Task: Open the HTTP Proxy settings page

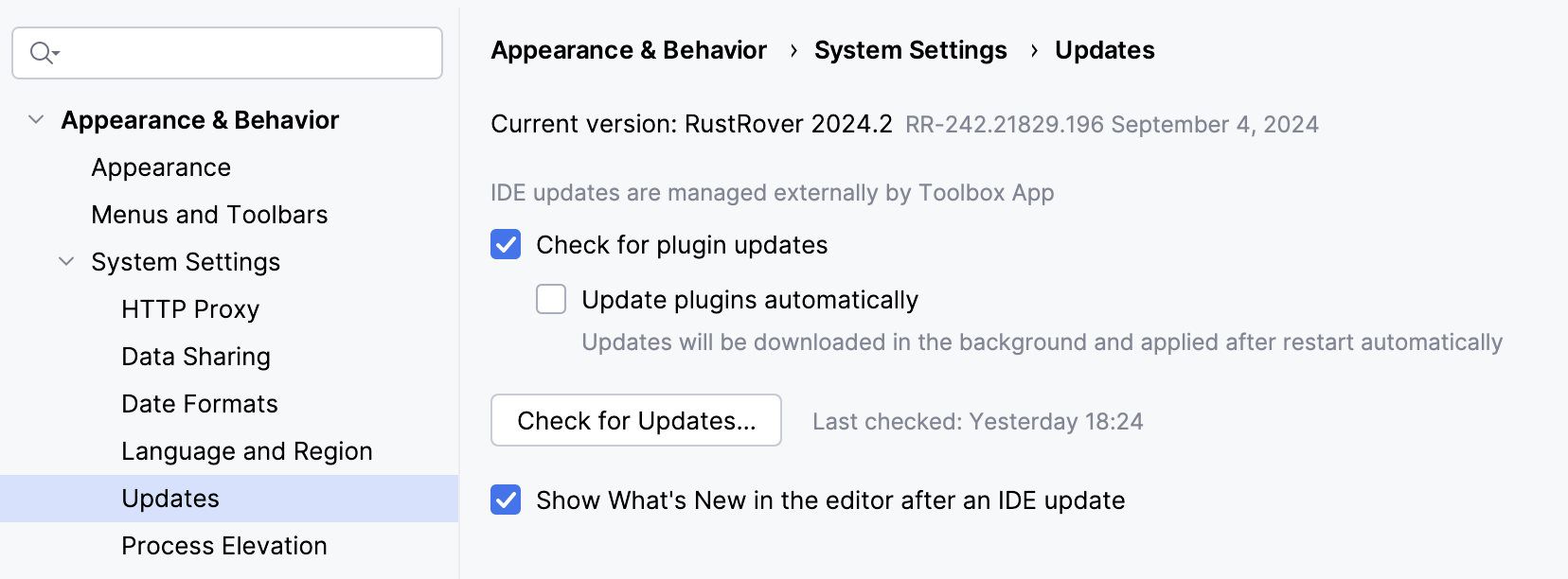Action: pos(189,308)
